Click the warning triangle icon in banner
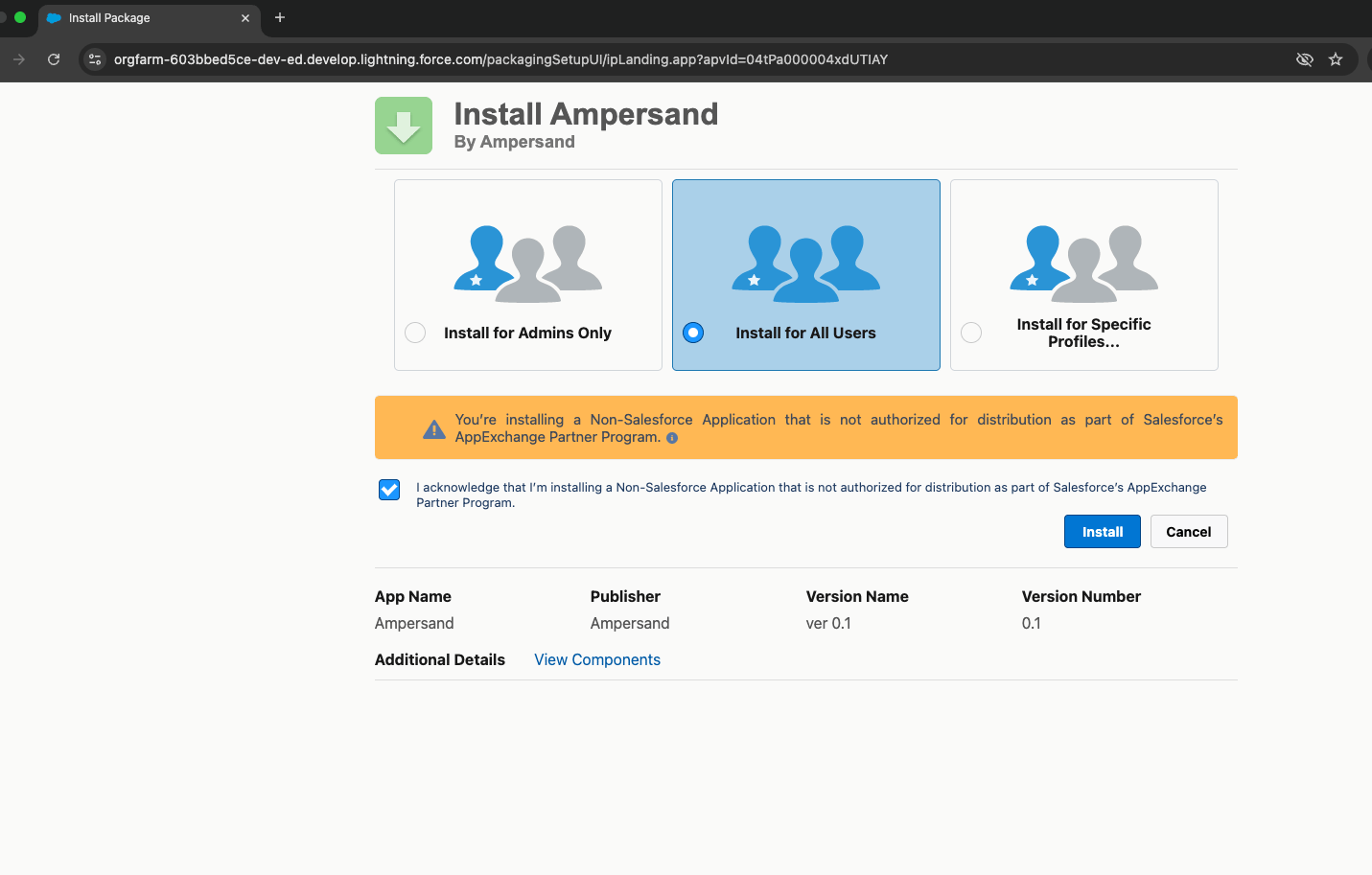 434,429
